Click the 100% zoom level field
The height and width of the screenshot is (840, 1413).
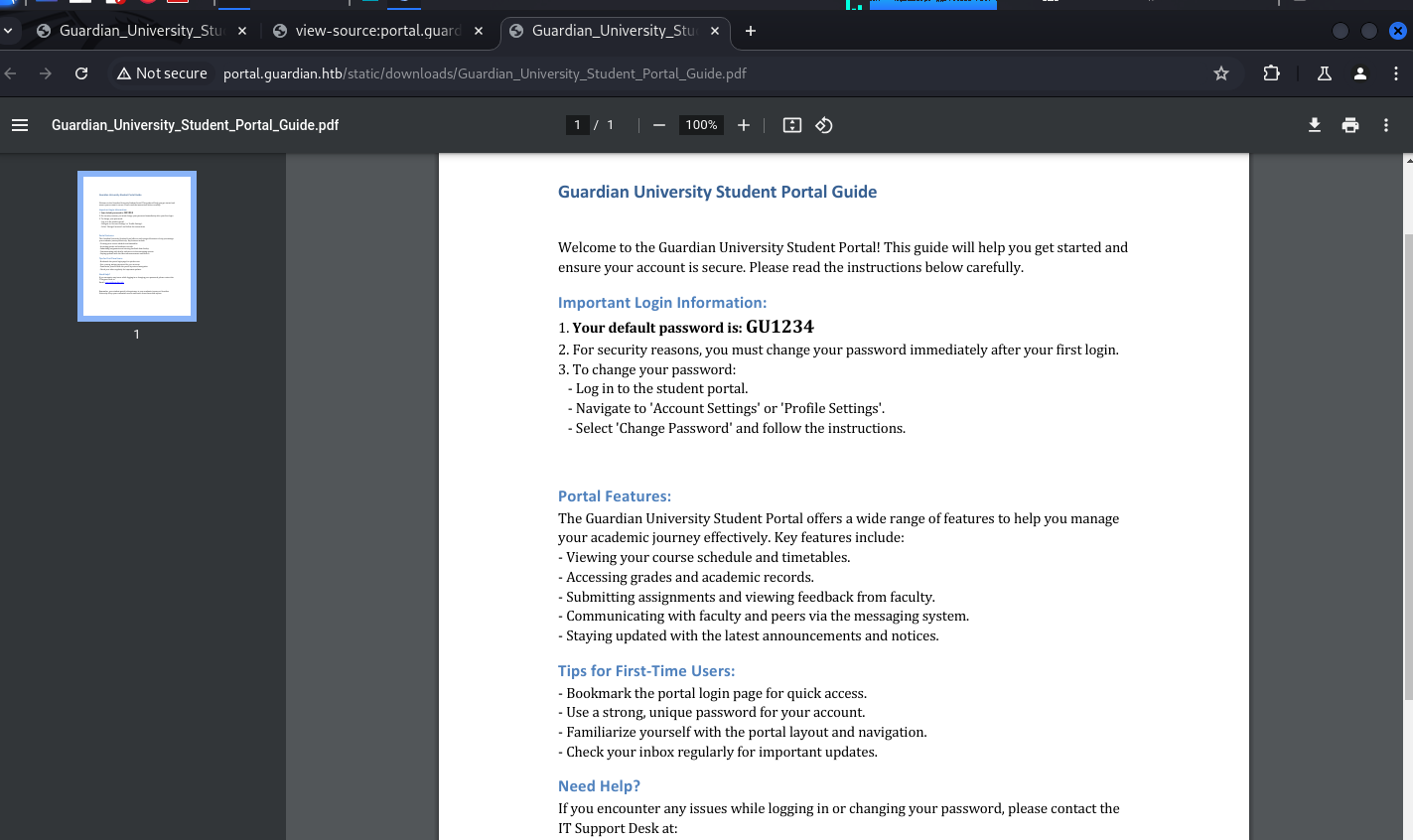pos(701,125)
